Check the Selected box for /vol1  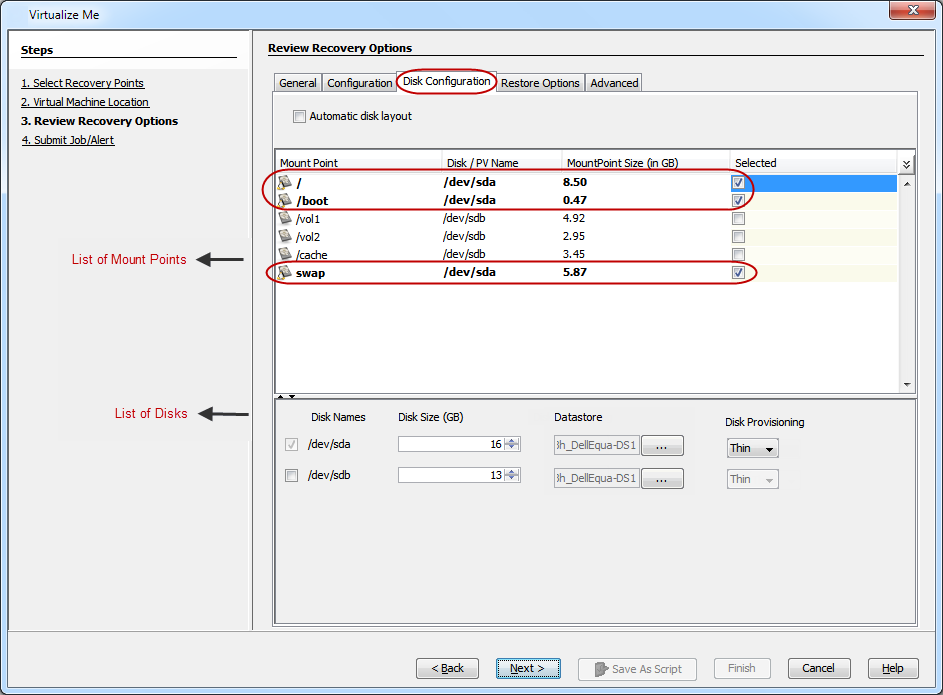pos(738,218)
